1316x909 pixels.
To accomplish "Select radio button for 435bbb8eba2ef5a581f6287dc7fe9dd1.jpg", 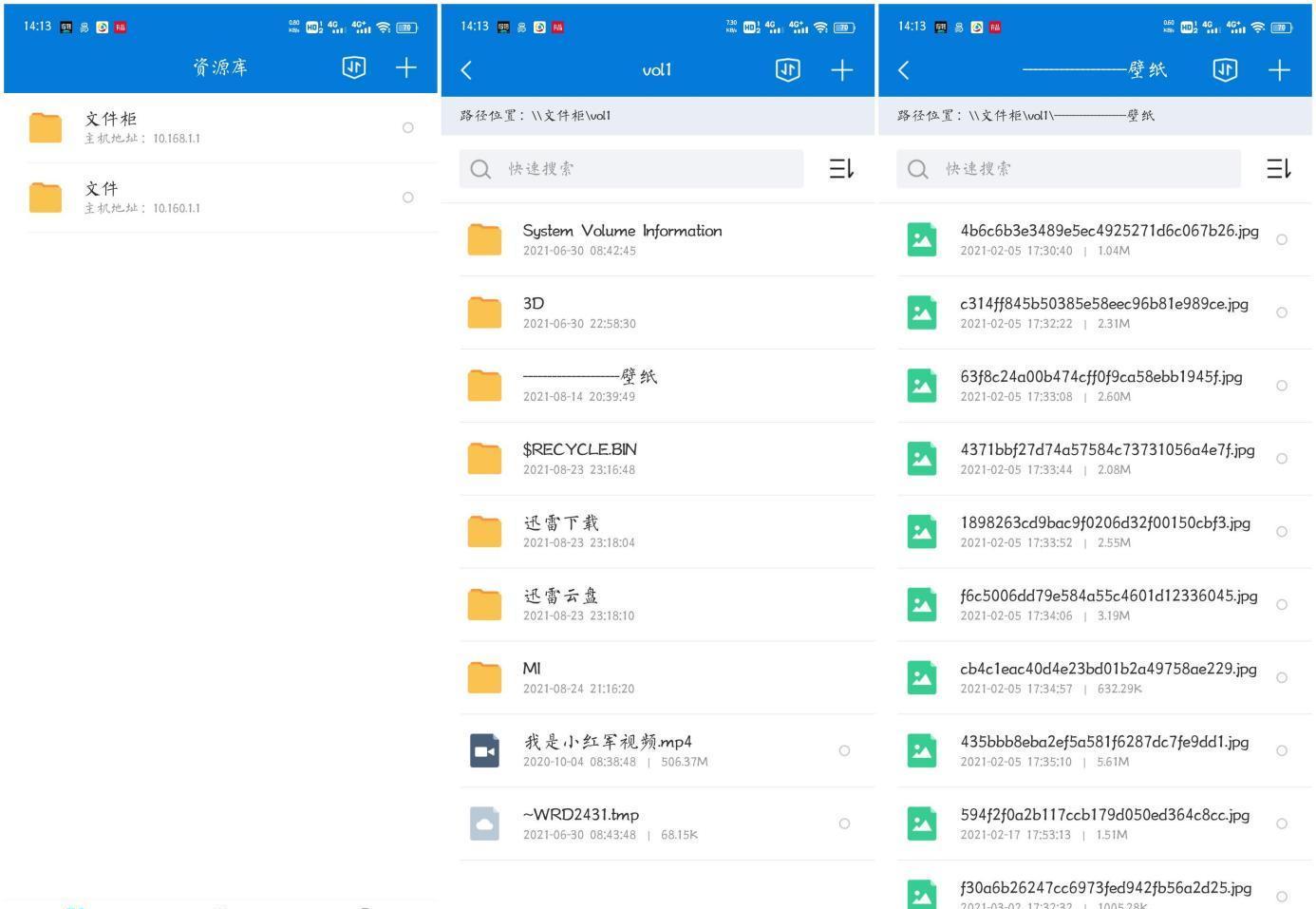I will [1282, 750].
